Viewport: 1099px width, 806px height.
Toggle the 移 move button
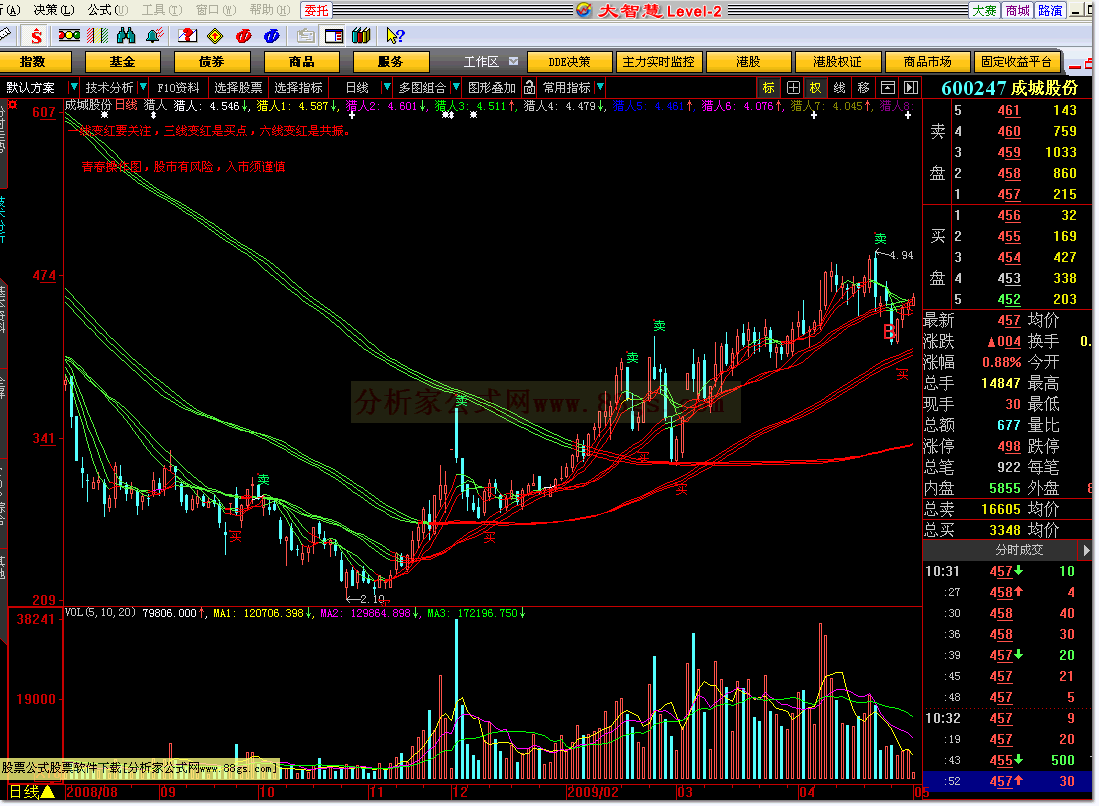[864, 88]
